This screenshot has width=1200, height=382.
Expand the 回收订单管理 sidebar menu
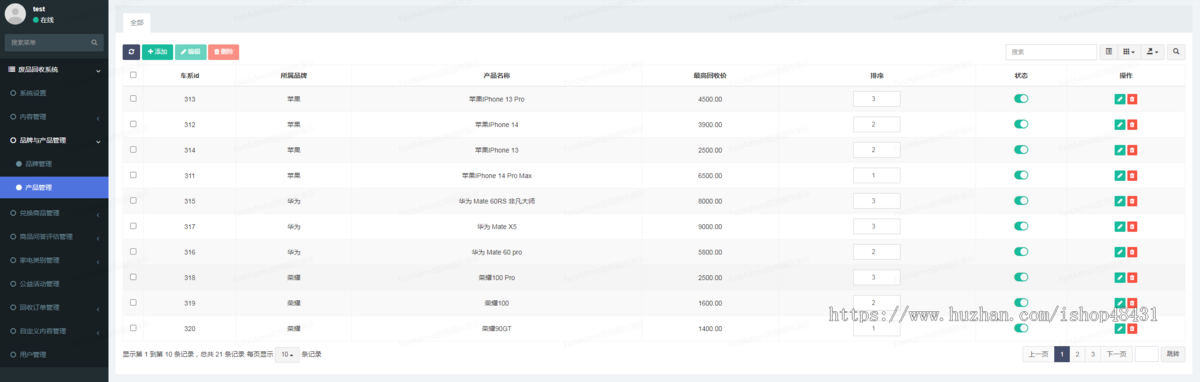(54, 307)
